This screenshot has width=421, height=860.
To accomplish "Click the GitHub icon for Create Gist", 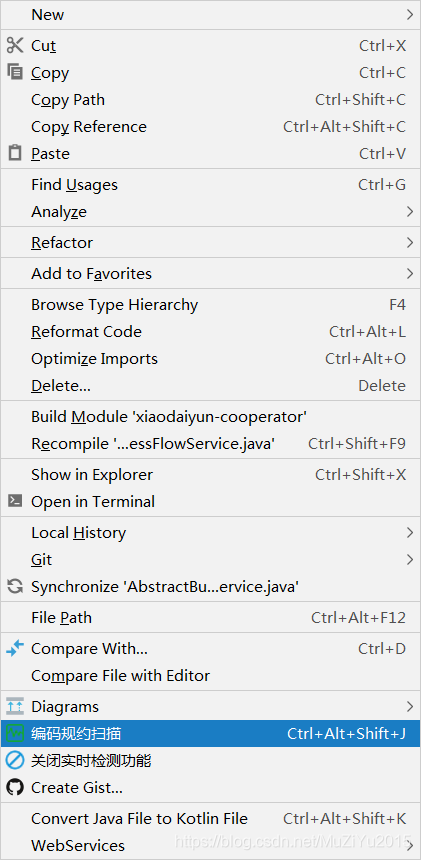I will coord(15,788).
